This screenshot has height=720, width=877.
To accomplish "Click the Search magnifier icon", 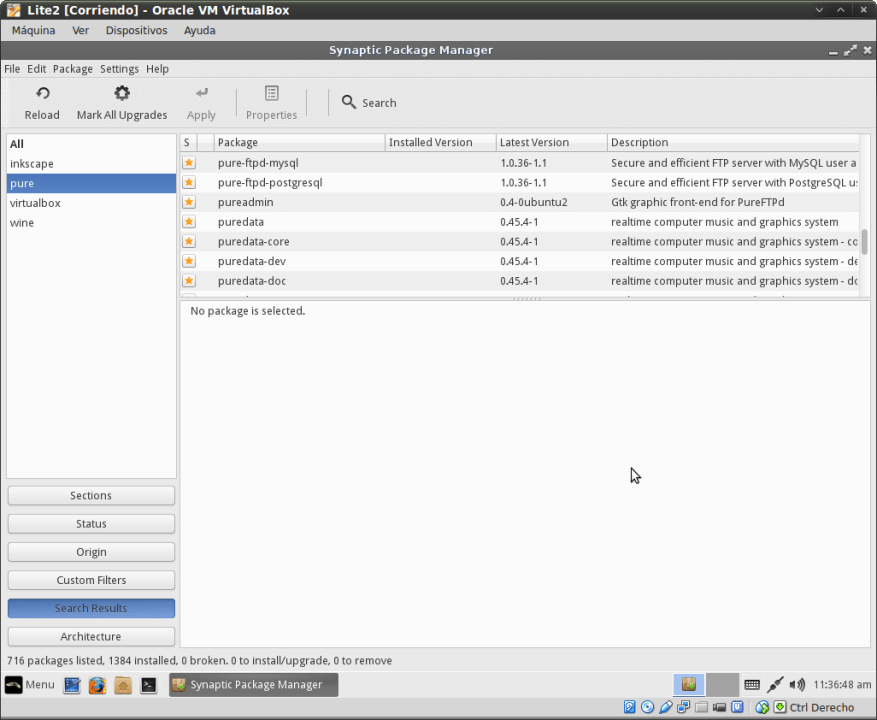I will (x=348, y=102).
